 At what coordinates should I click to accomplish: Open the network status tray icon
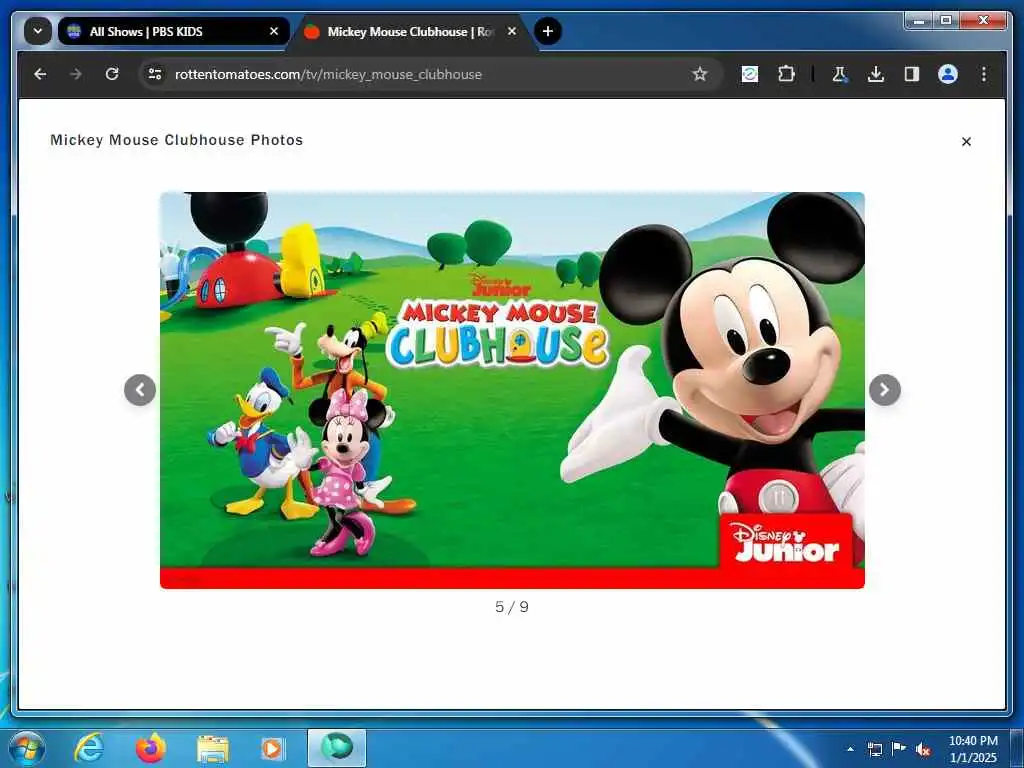pyautogui.click(x=874, y=749)
